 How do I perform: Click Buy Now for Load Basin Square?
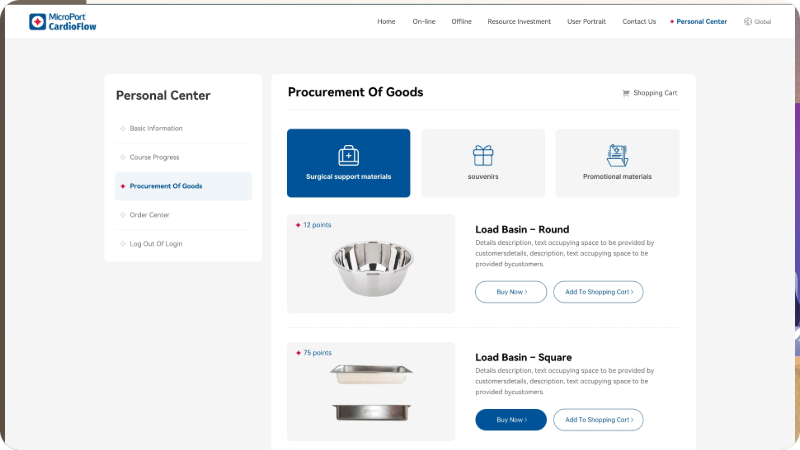click(x=511, y=420)
